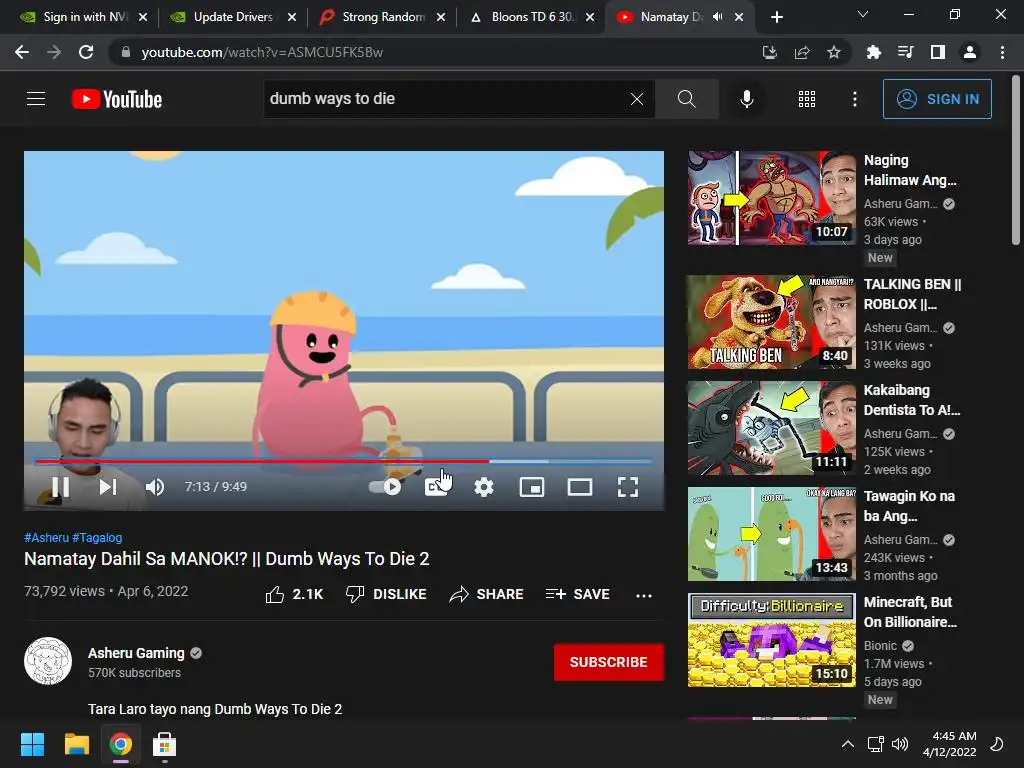
Task: Go back to the previous page
Action: (22, 52)
